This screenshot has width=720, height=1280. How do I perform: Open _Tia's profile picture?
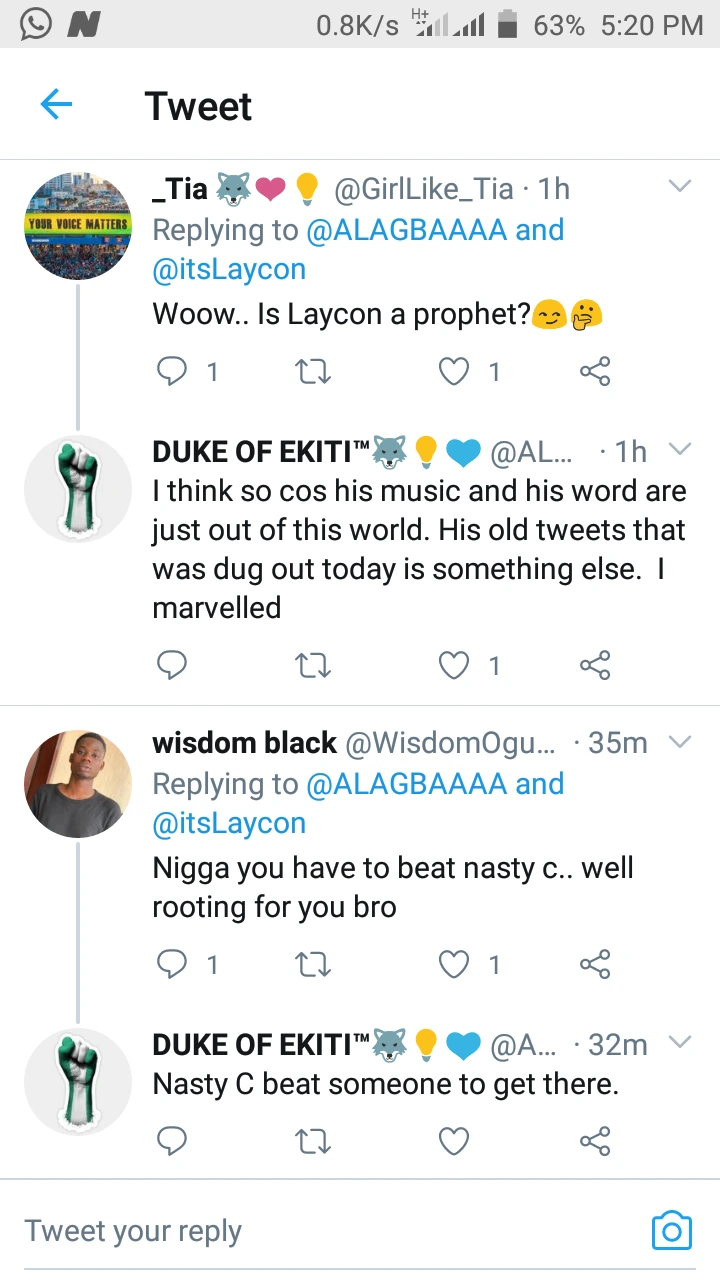[78, 225]
